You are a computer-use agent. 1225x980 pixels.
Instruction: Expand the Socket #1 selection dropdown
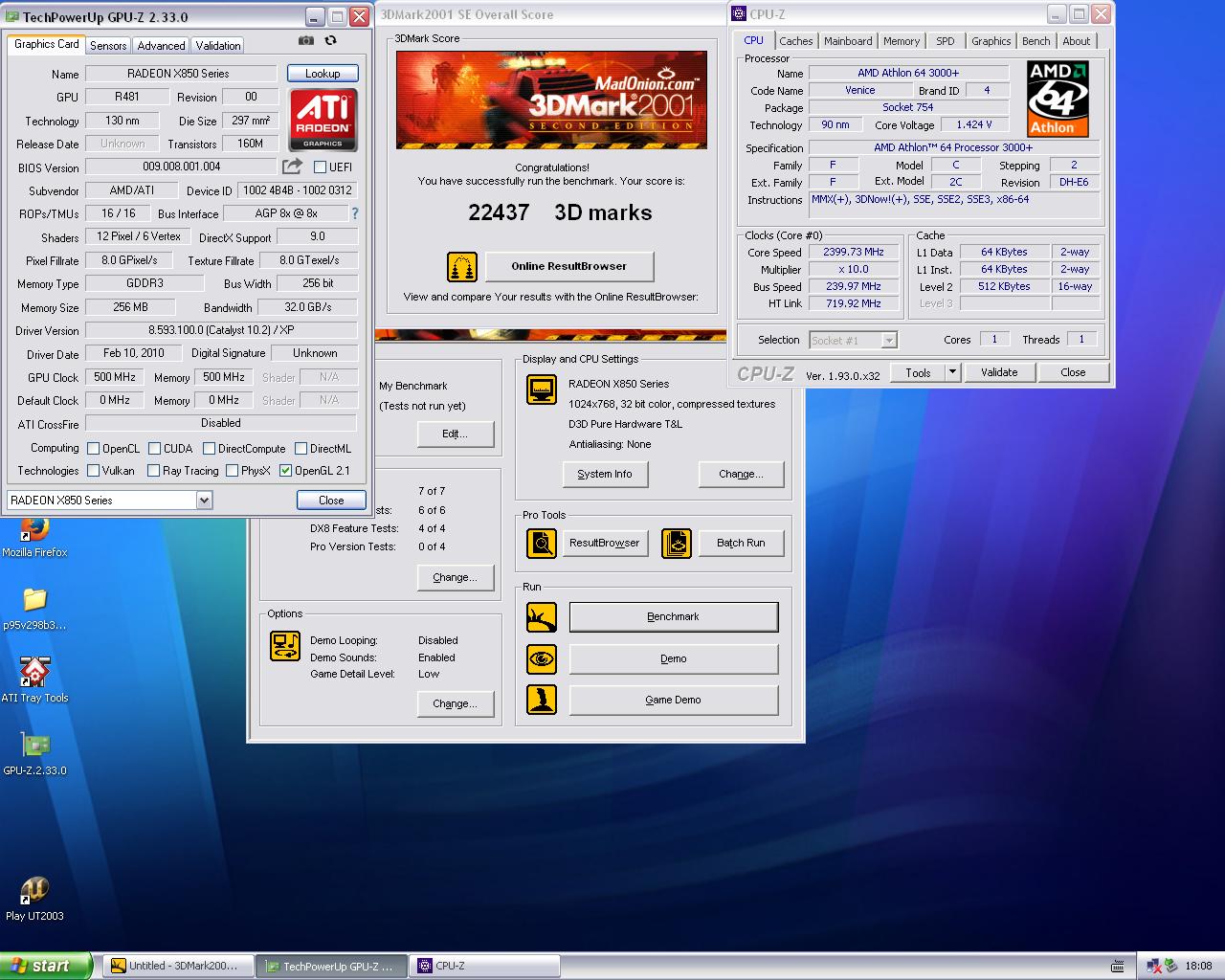click(x=889, y=341)
